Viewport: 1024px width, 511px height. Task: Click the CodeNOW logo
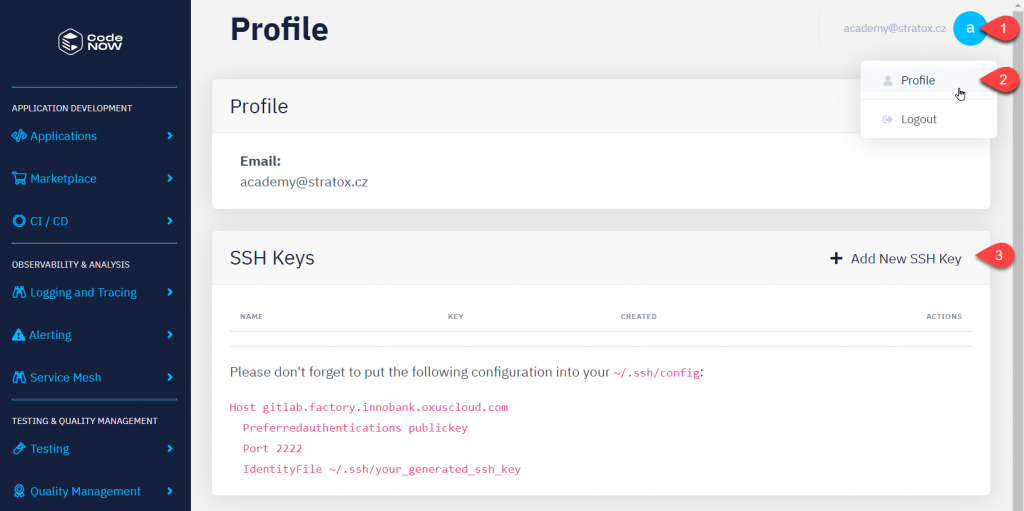tap(90, 42)
